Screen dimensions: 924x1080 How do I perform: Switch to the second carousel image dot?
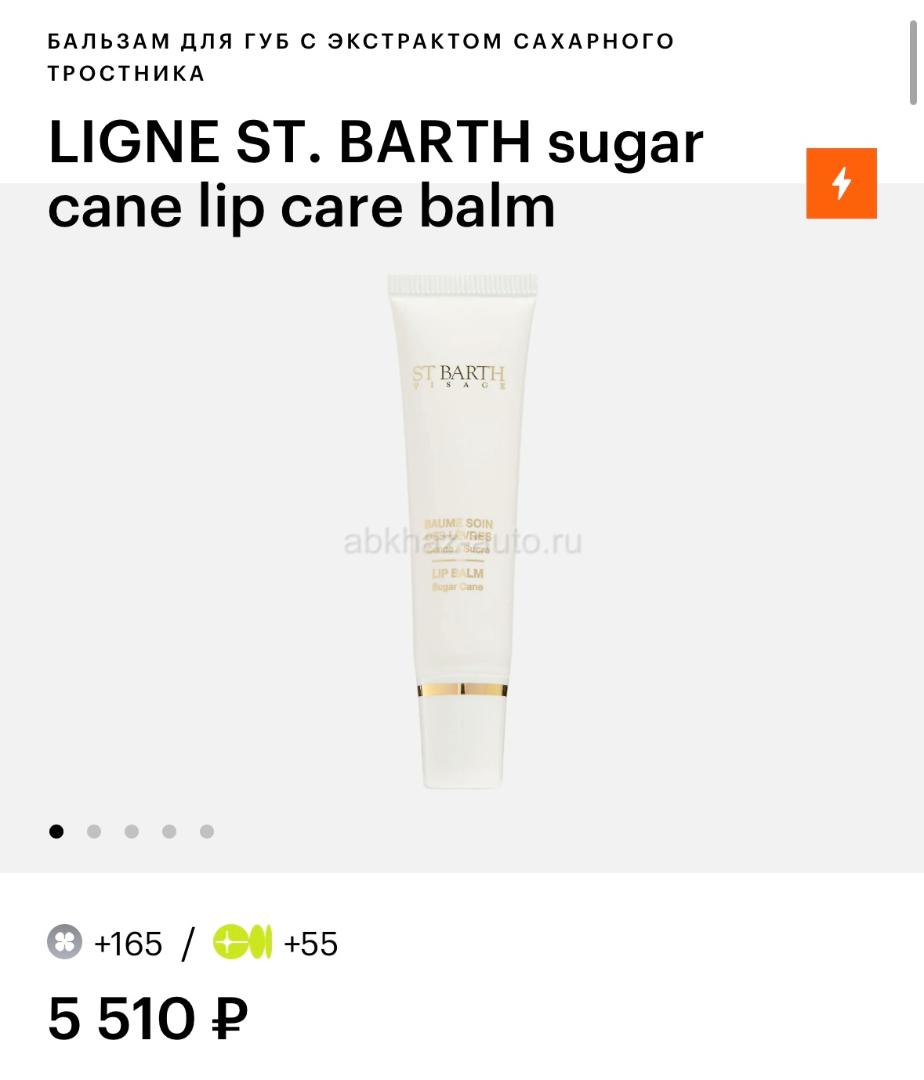click(94, 831)
